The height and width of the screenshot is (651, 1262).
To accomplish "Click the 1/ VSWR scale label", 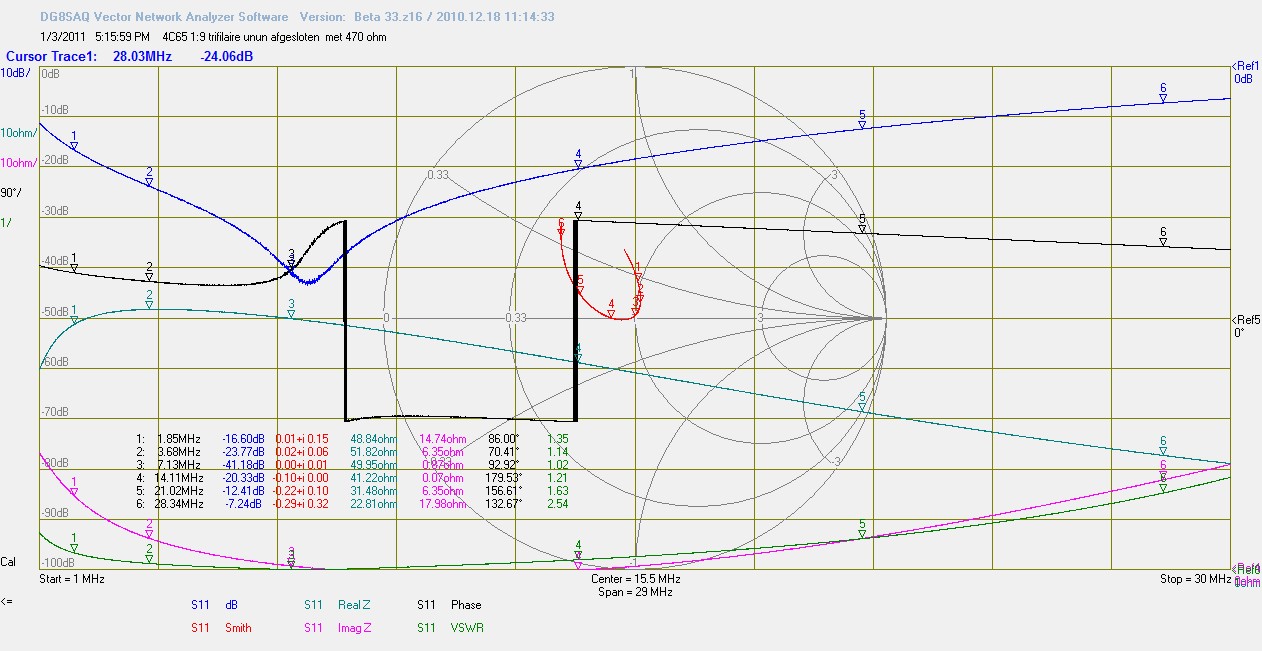I will point(6,222).
